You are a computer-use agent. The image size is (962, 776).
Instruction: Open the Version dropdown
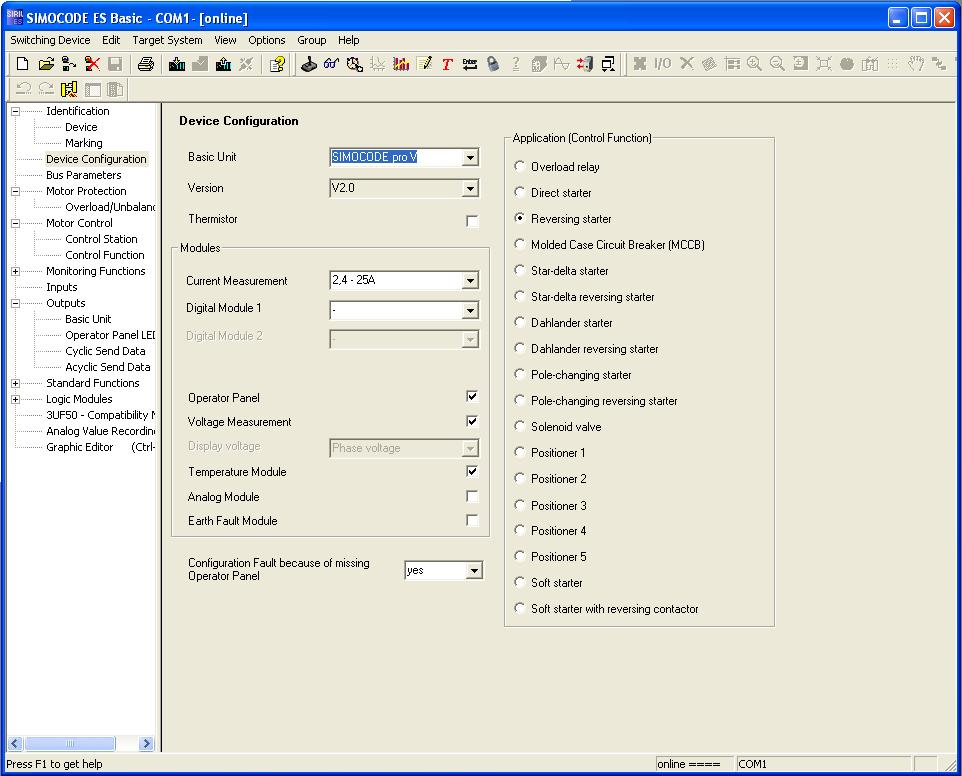coord(470,188)
